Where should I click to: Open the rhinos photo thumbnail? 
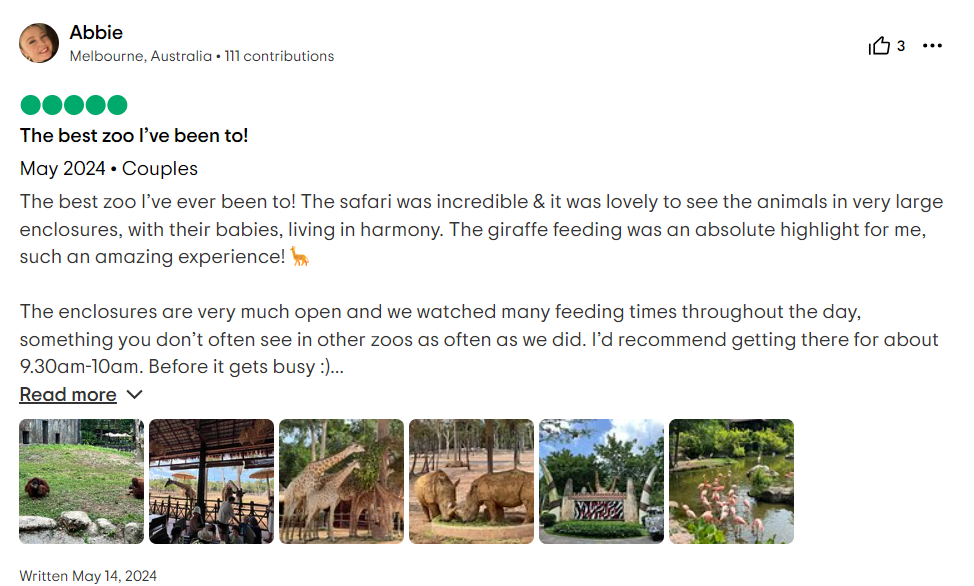(x=471, y=481)
